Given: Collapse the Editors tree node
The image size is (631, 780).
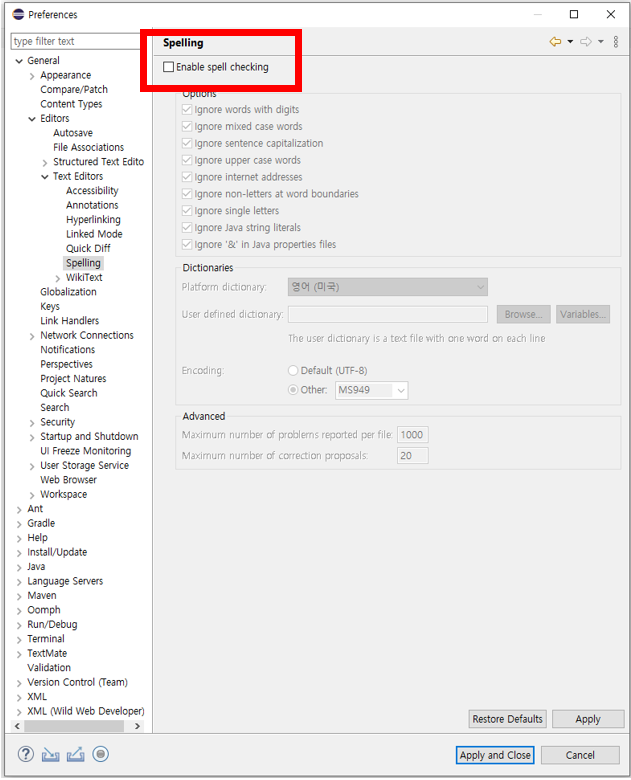Looking at the screenshot, I should [32, 119].
